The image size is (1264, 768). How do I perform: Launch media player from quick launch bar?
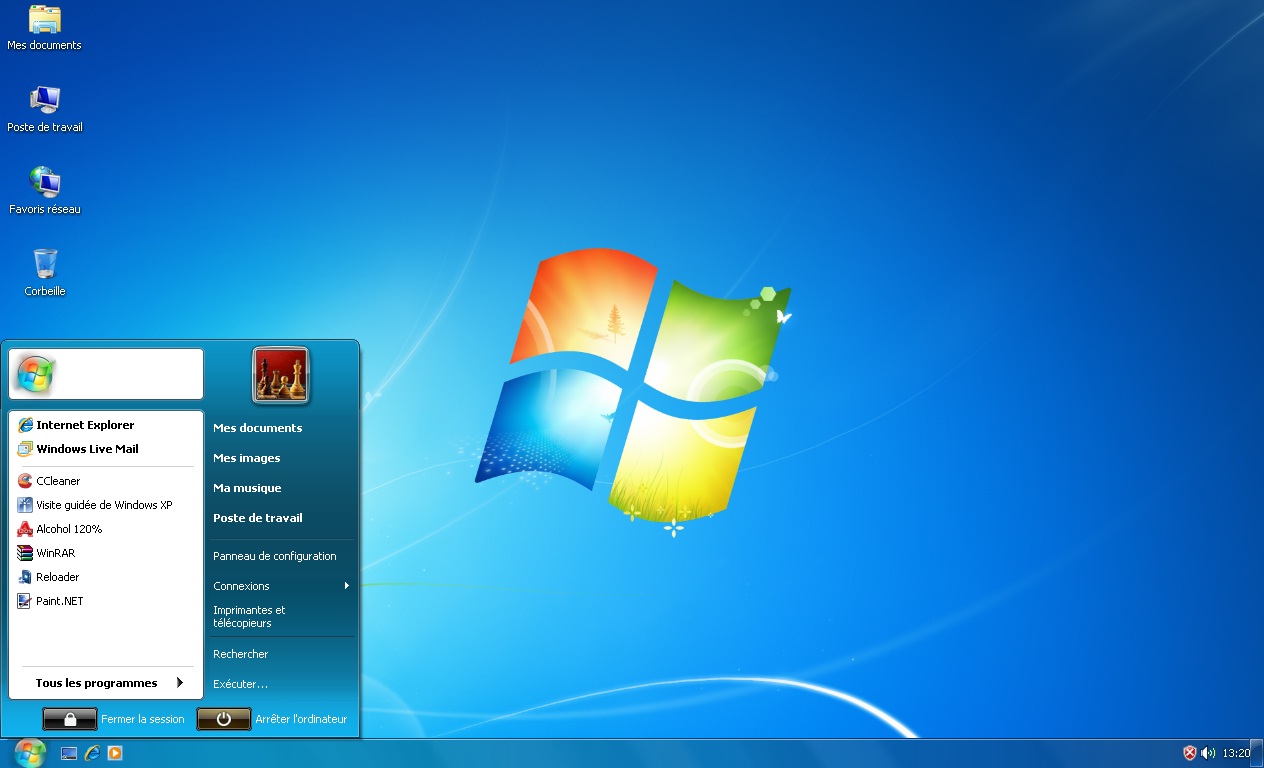pos(115,753)
